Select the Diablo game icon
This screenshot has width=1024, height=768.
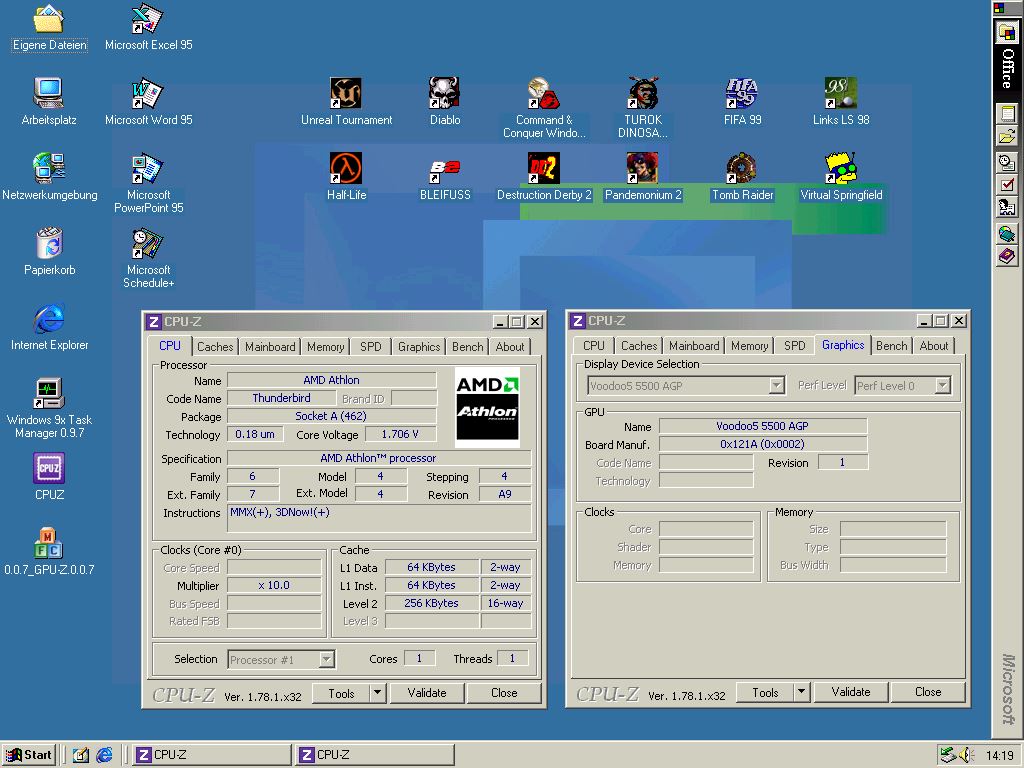point(445,93)
